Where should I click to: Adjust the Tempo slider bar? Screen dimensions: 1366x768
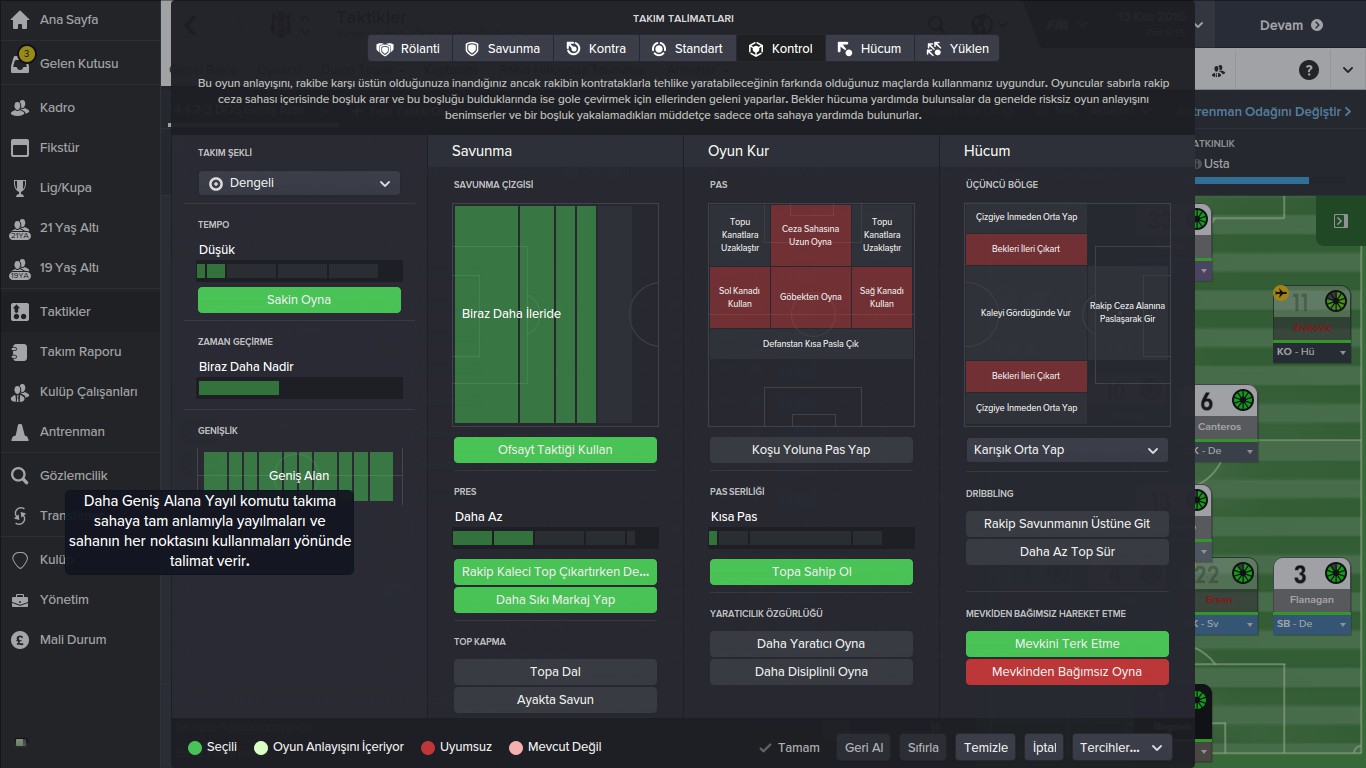click(x=300, y=271)
